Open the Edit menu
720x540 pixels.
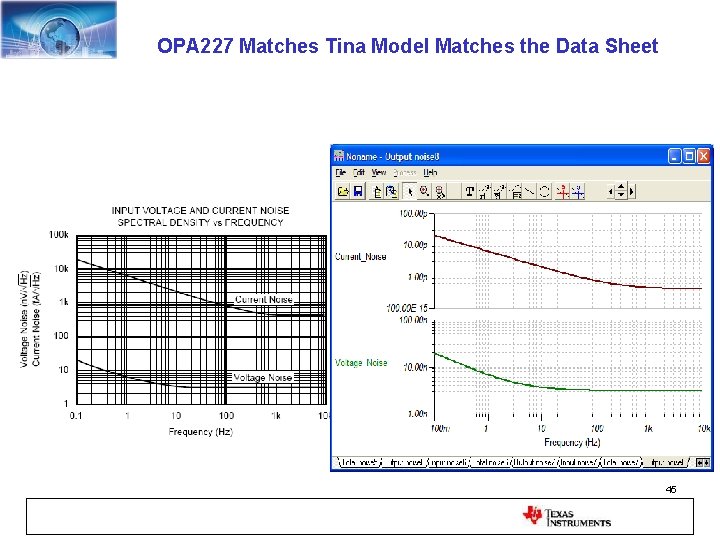pyautogui.click(x=359, y=173)
